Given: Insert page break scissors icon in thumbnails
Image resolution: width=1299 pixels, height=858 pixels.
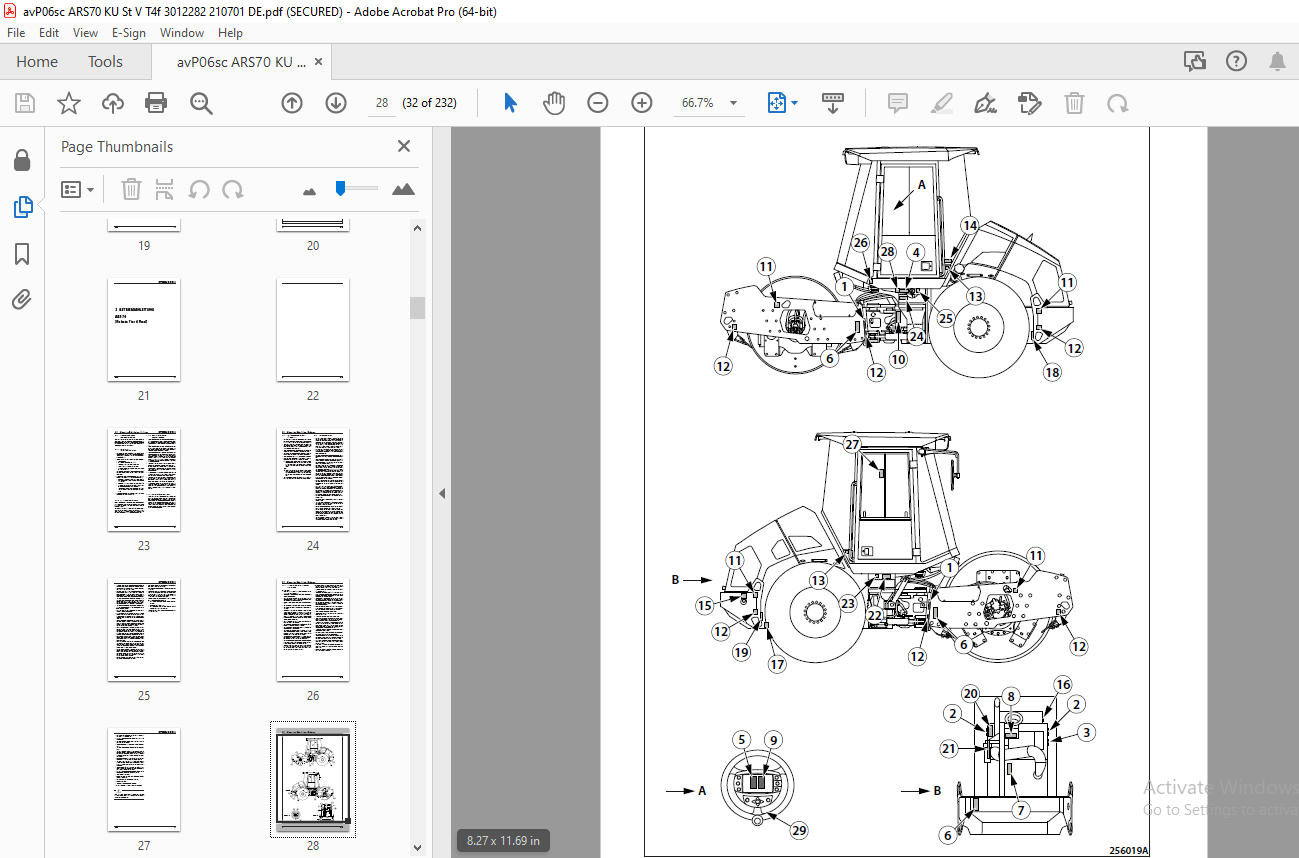Looking at the screenshot, I should pos(165,189).
